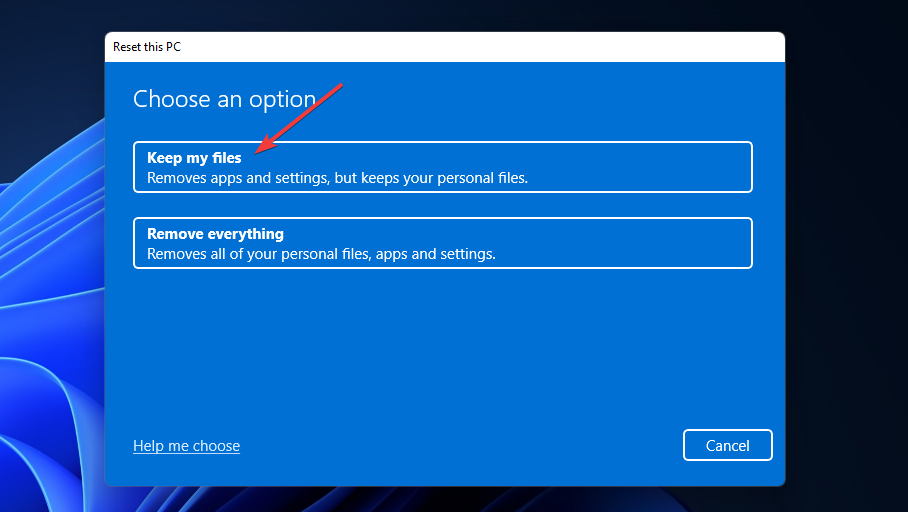The width and height of the screenshot is (908, 512).
Task: Choose the Keep my files option
Action: pos(442,167)
